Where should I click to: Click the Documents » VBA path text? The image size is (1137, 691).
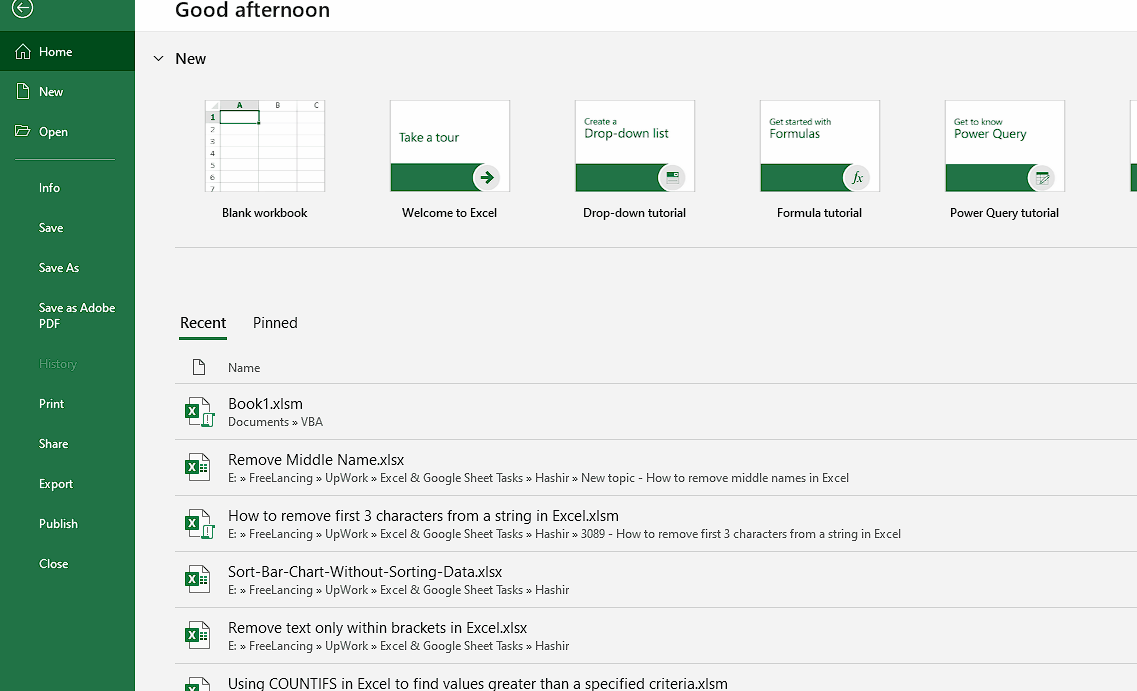click(x=276, y=422)
